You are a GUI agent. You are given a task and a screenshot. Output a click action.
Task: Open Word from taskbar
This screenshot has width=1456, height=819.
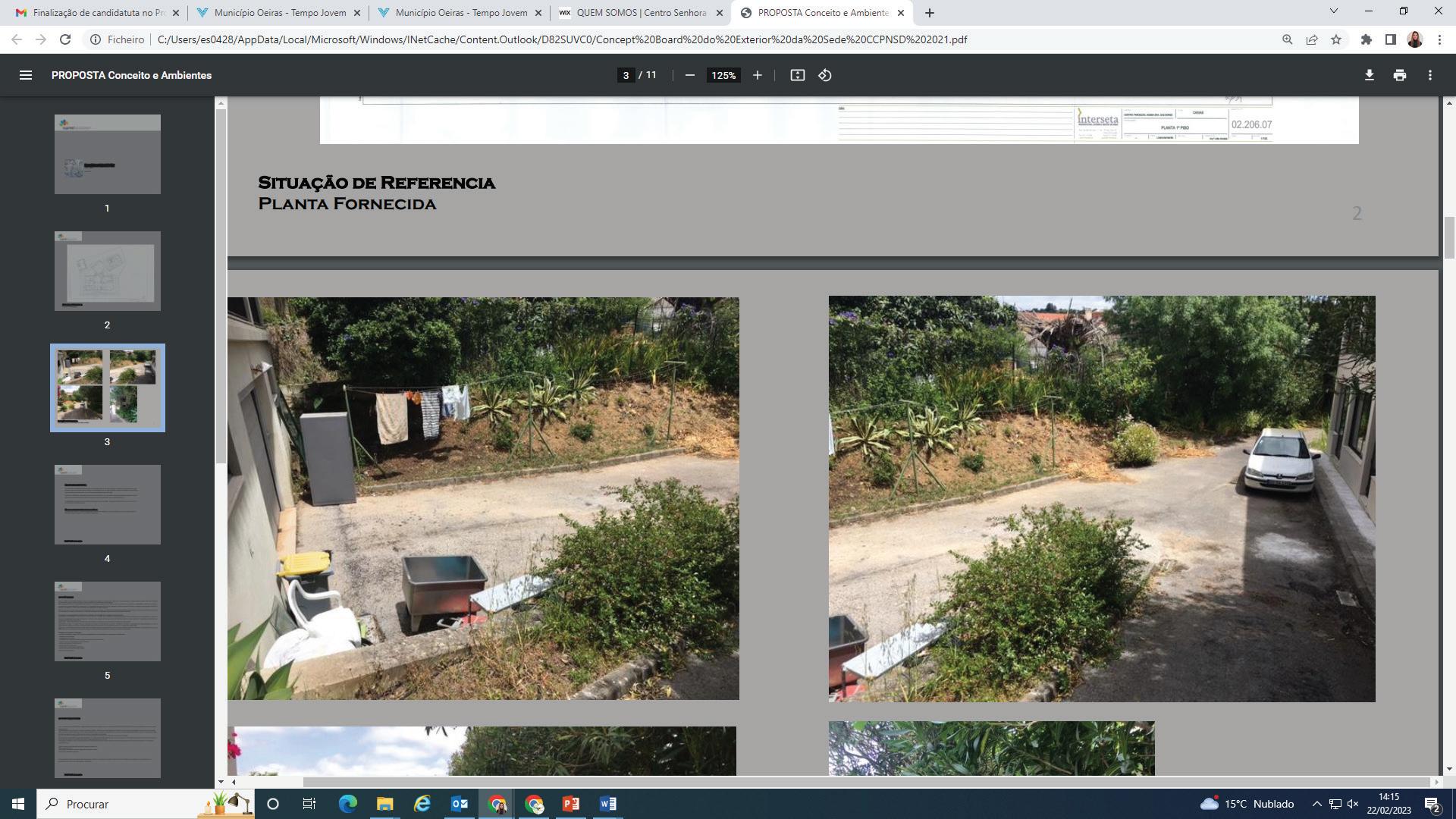pos(607,804)
